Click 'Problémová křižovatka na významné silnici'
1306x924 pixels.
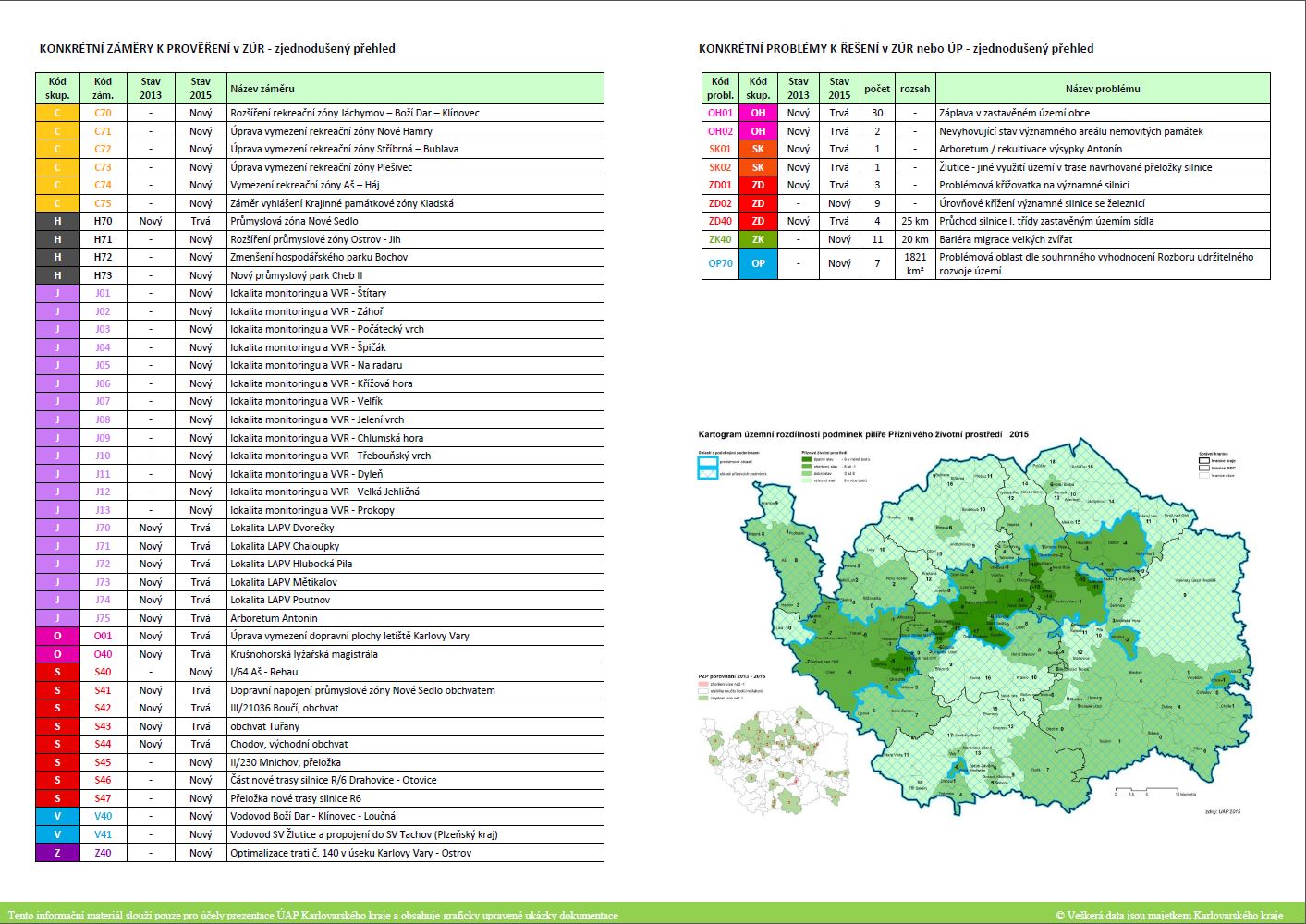click(x=1034, y=185)
